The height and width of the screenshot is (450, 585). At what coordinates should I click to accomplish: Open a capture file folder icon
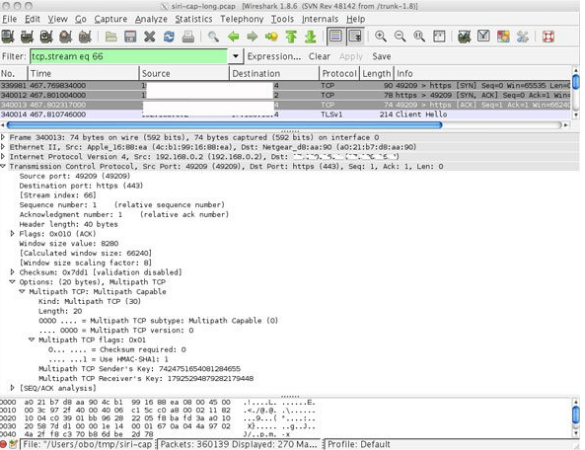pos(111,37)
